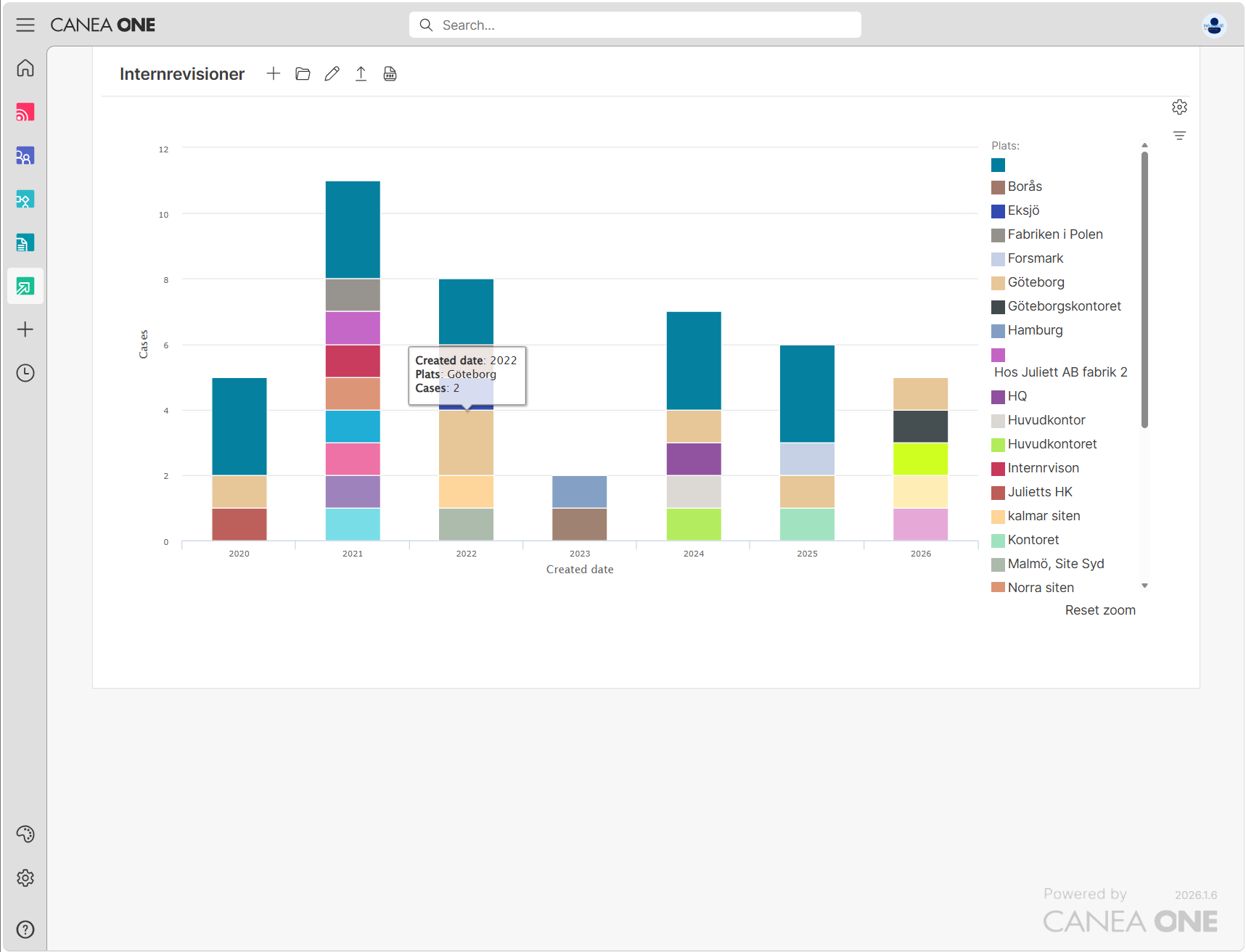Open the documents module icon
1246x952 pixels.
[25, 242]
